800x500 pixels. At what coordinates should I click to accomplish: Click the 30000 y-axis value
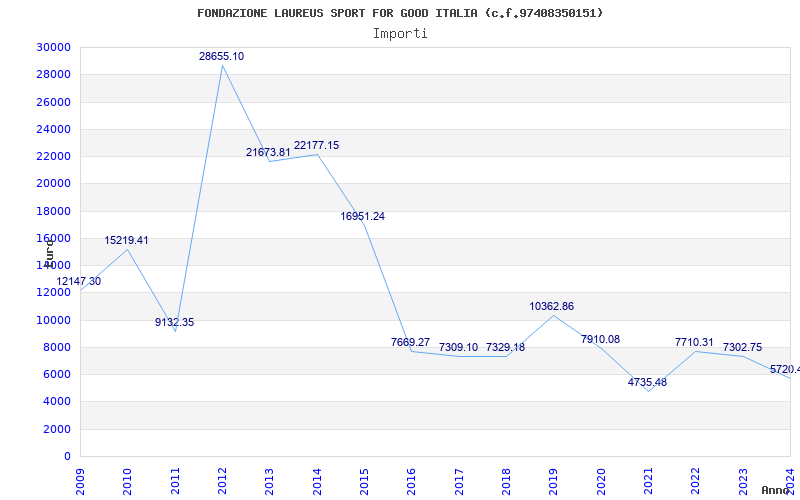[54, 47]
